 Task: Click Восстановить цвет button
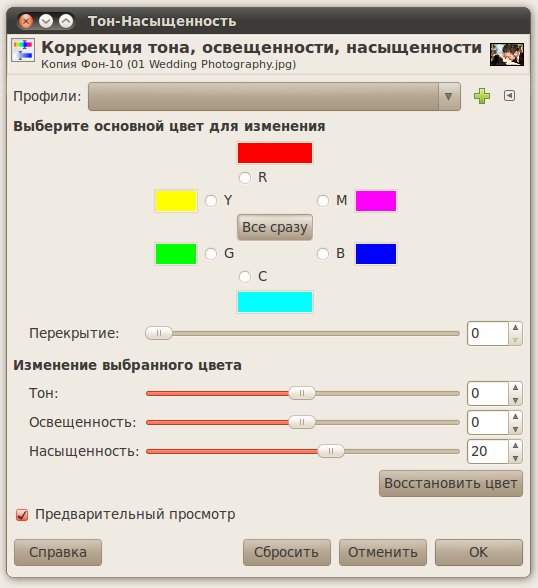click(x=451, y=483)
